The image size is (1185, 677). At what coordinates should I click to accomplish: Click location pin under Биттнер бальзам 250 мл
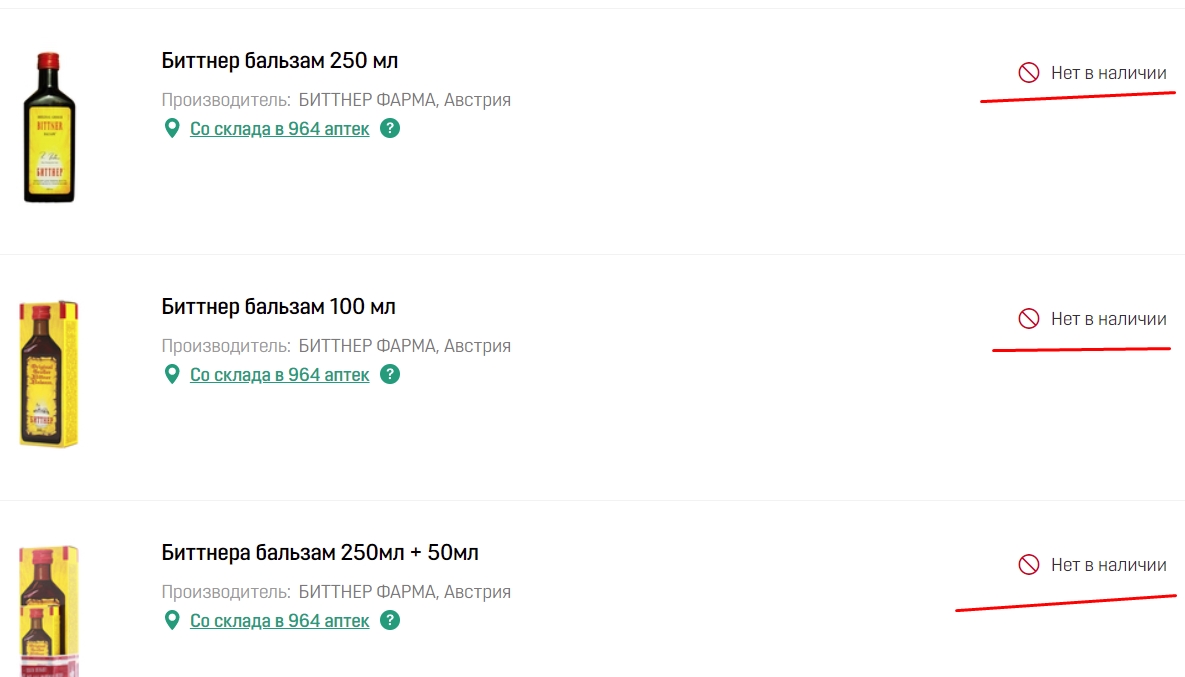coord(172,128)
